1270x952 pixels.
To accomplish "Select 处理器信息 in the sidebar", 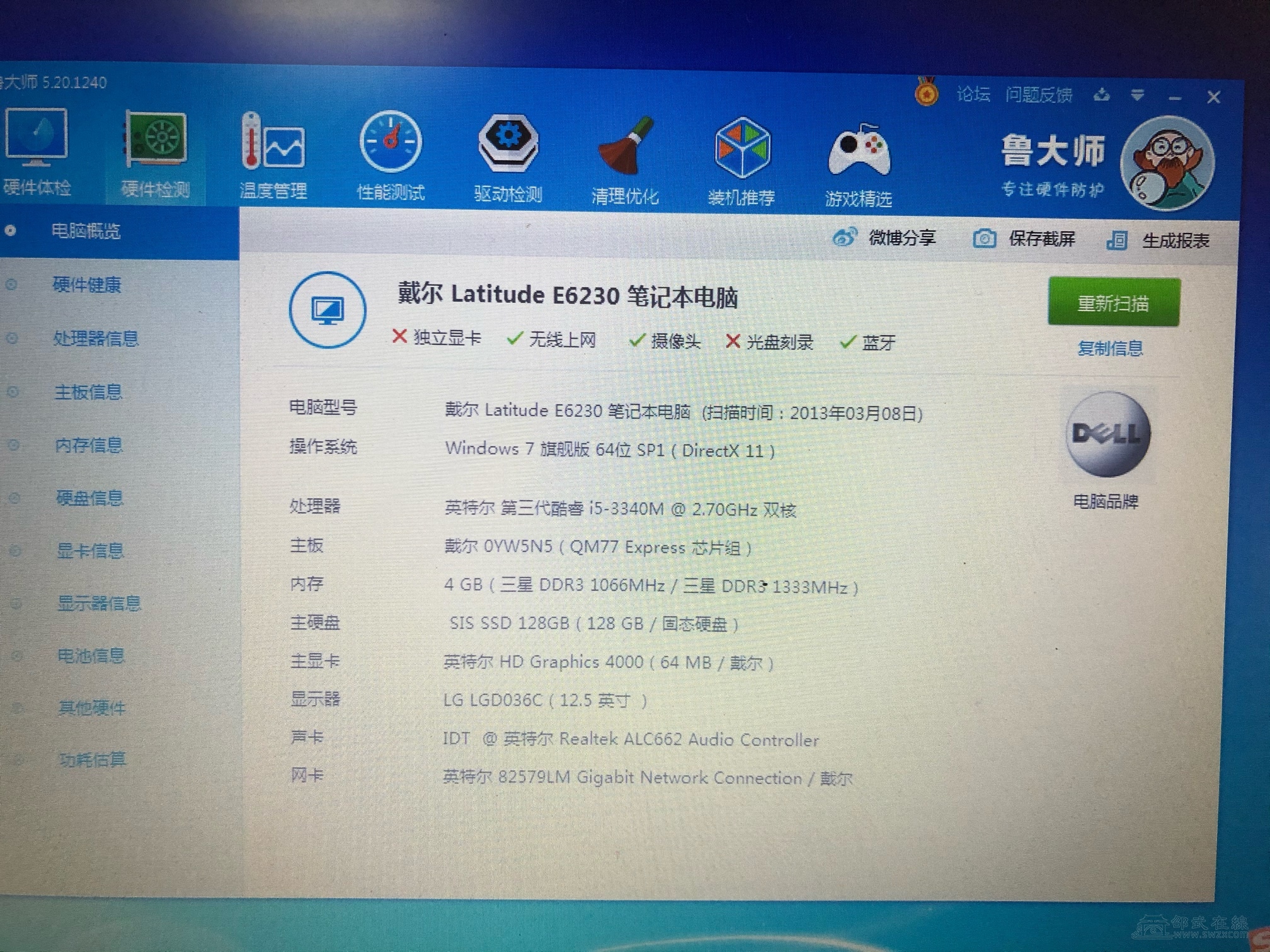I will pos(96,339).
